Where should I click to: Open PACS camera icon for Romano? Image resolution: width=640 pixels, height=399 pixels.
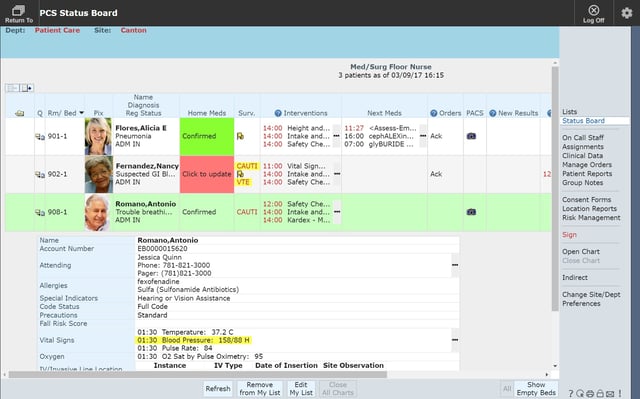471,212
